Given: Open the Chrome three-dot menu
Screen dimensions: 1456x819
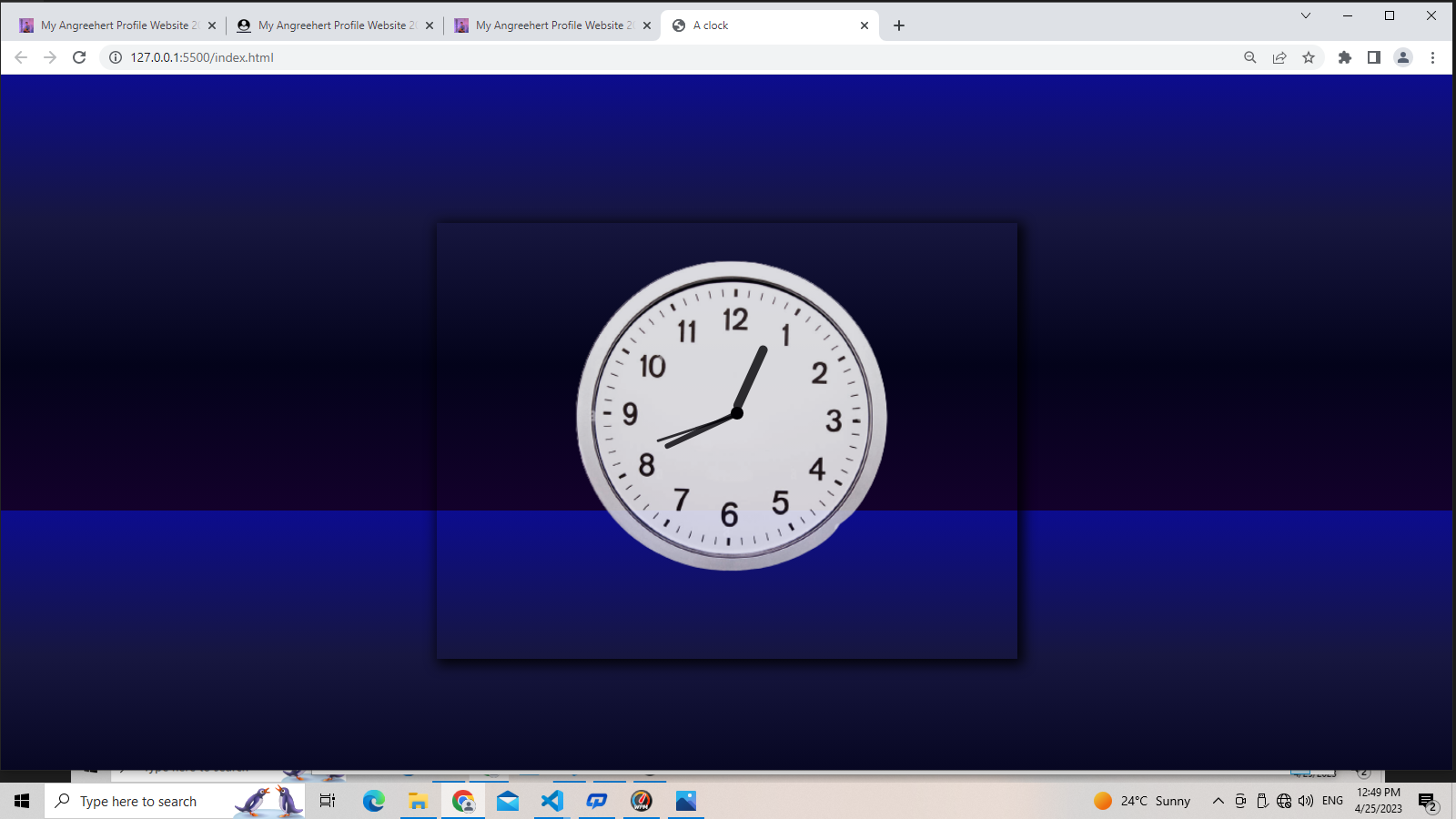Looking at the screenshot, I should click(1432, 57).
